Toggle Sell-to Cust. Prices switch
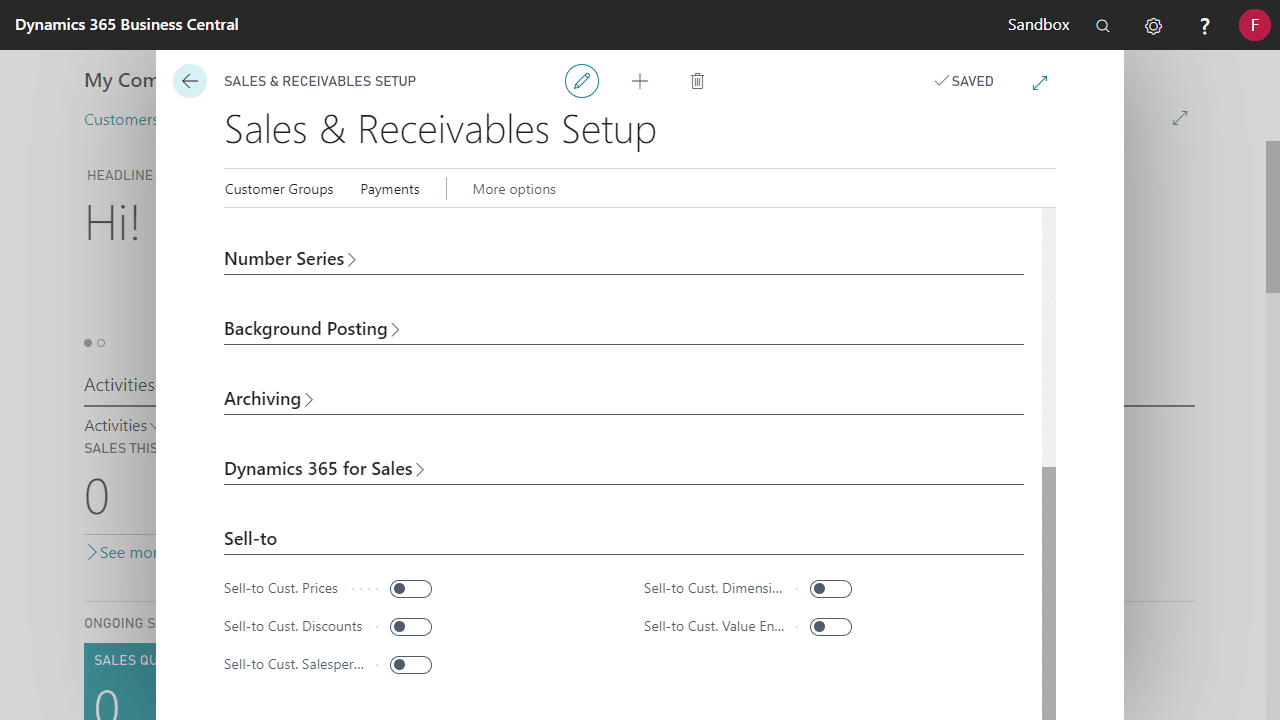The width and height of the screenshot is (1280, 720). [x=411, y=589]
